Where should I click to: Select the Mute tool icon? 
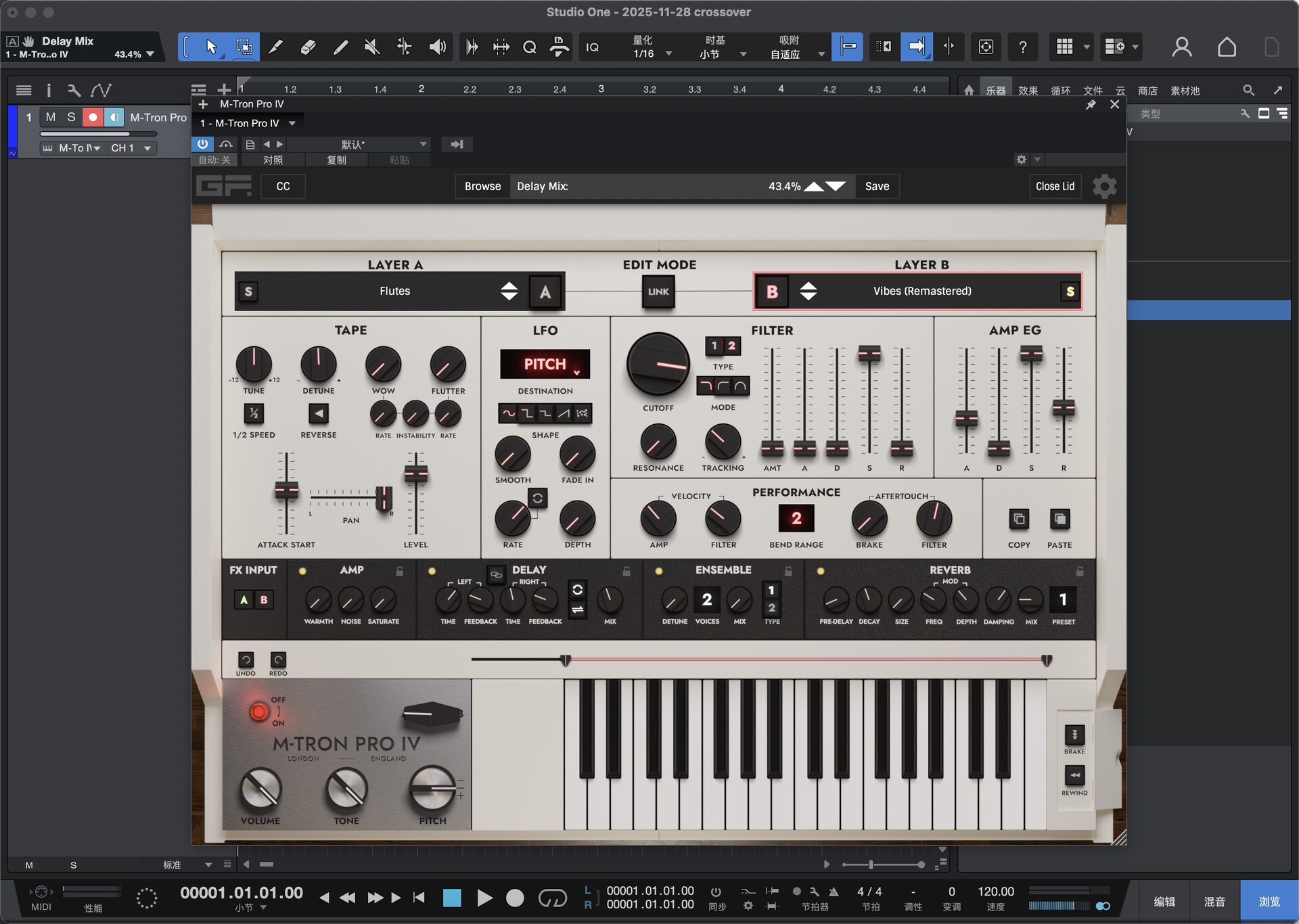click(372, 47)
